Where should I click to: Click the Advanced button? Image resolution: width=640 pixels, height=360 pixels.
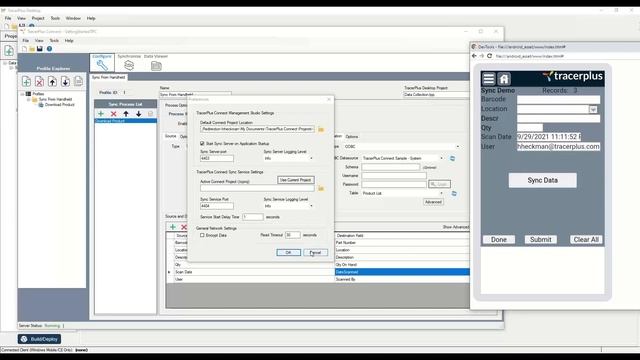[x=433, y=202]
